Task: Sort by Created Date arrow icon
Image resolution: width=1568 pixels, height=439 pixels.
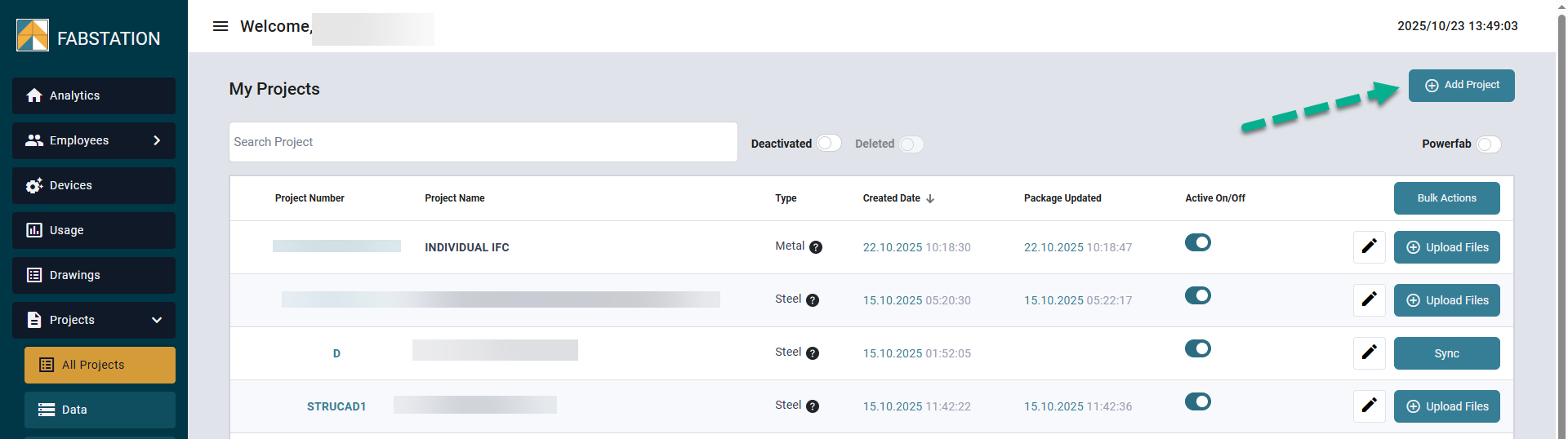Action: coord(930,198)
